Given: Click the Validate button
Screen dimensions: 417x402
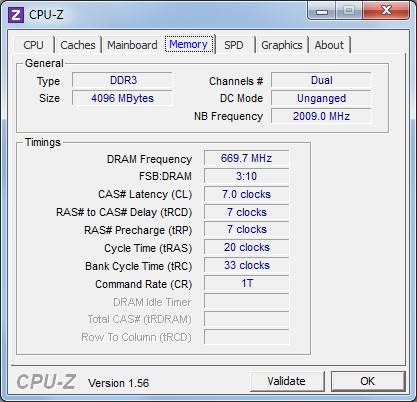Looking at the screenshot, I should (x=287, y=381).
